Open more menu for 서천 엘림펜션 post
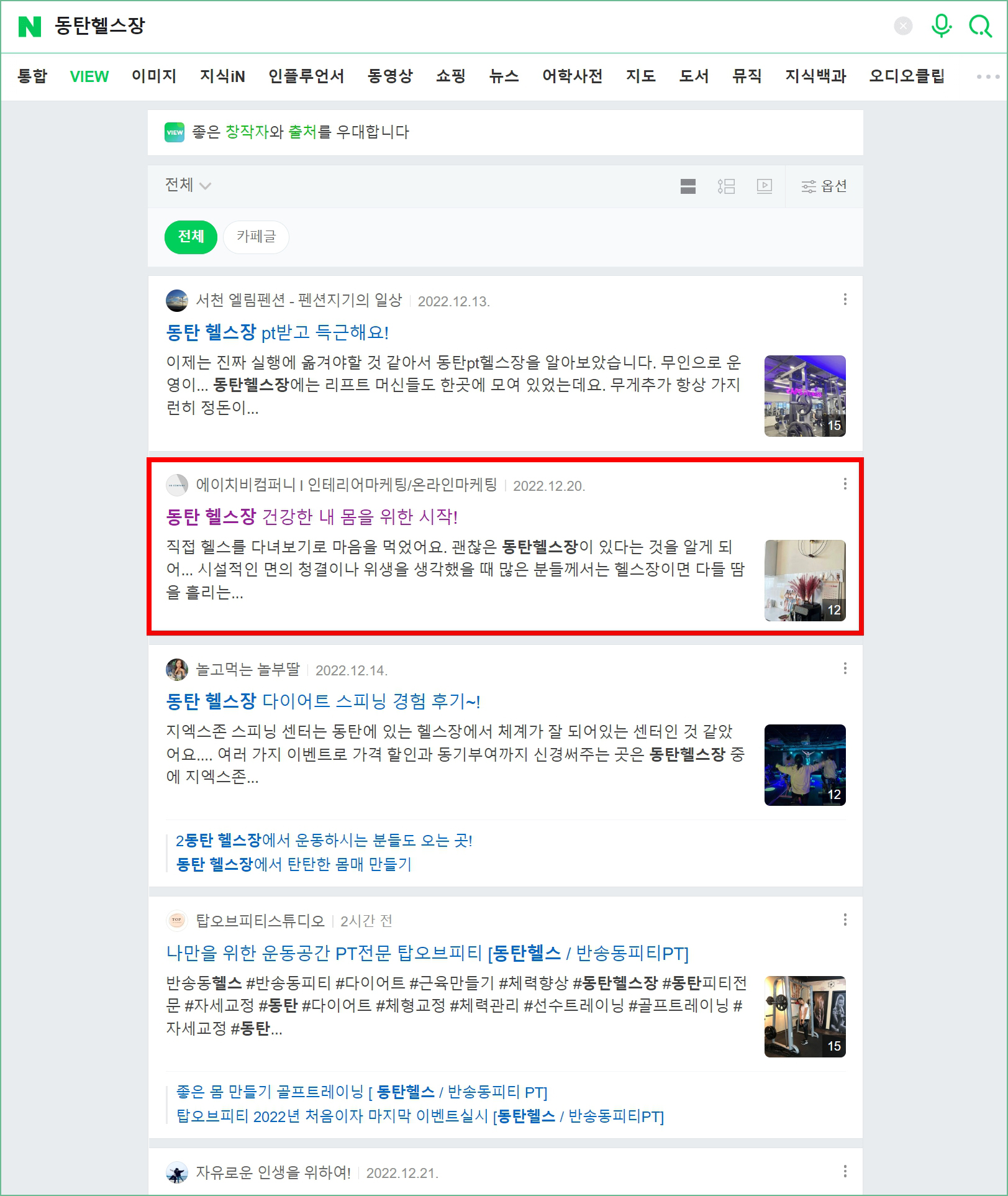Screen dimensions: 1008x1196 coord(845,299)
